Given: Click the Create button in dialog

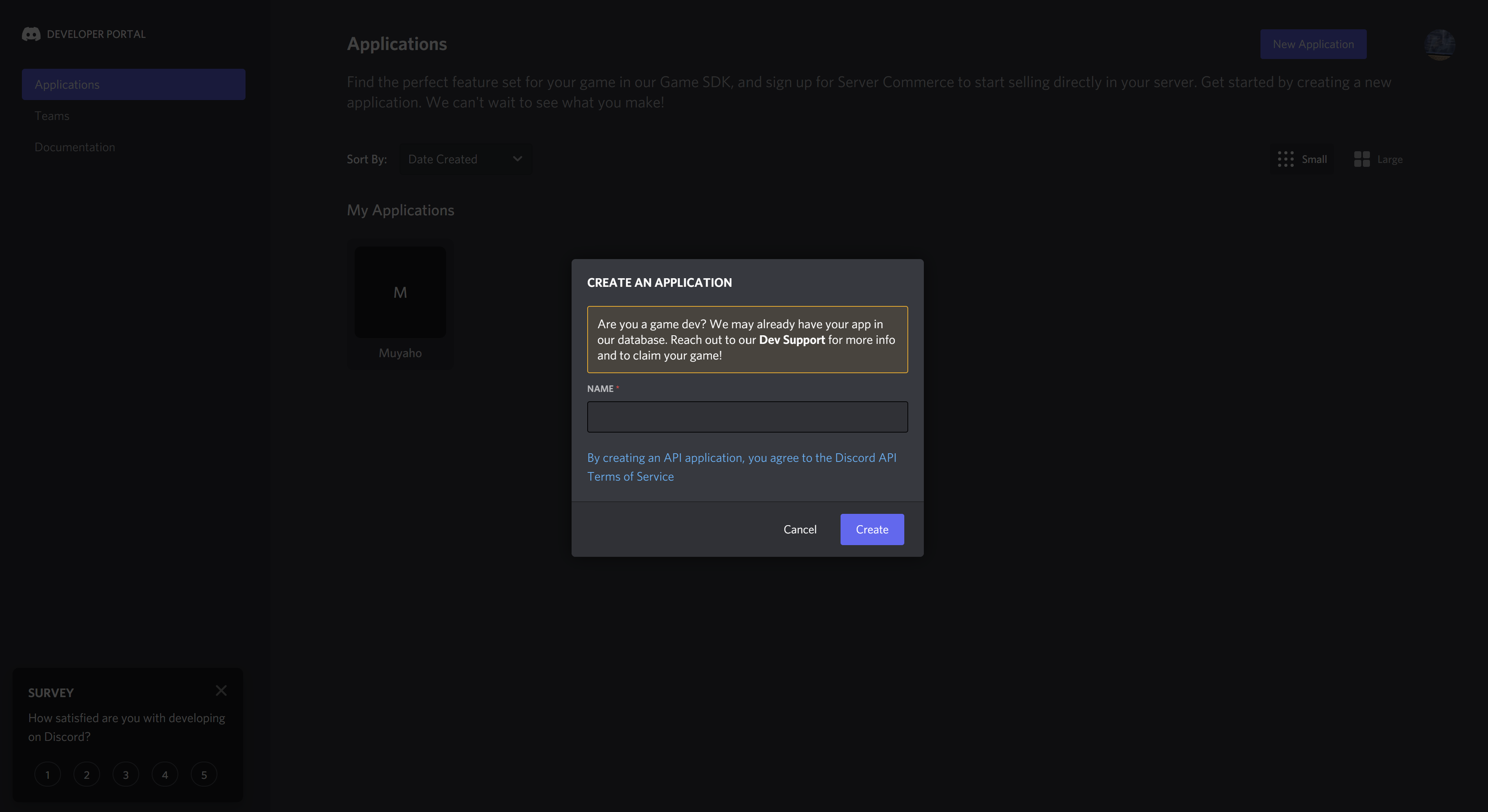Looking at the screenshot, I should pyautogui.click(x=872, y=529).
